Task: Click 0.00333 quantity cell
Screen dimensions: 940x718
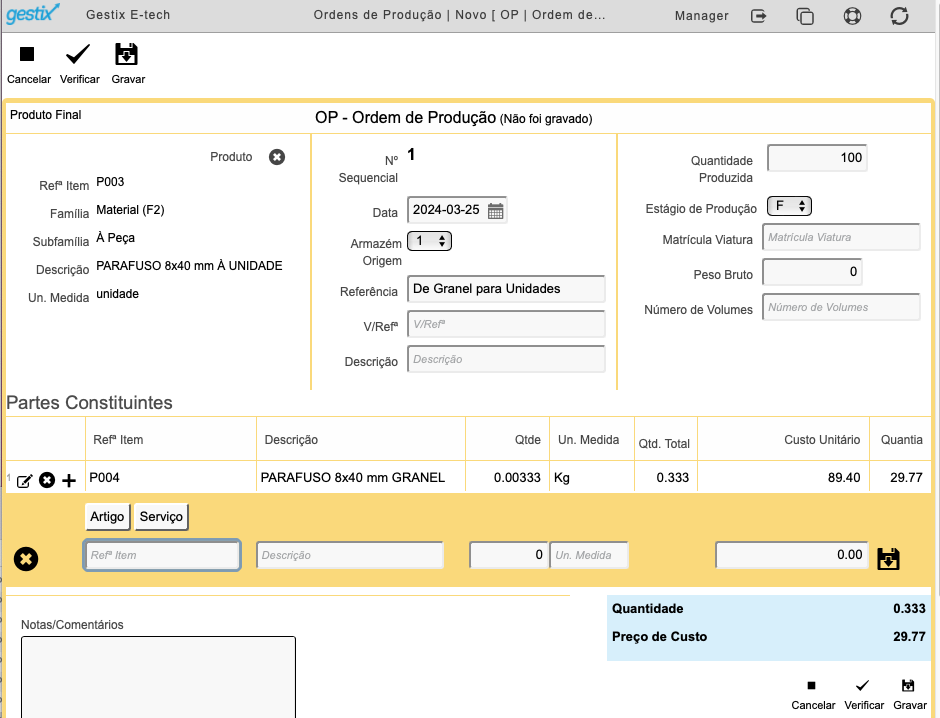Action: point(517,478)
